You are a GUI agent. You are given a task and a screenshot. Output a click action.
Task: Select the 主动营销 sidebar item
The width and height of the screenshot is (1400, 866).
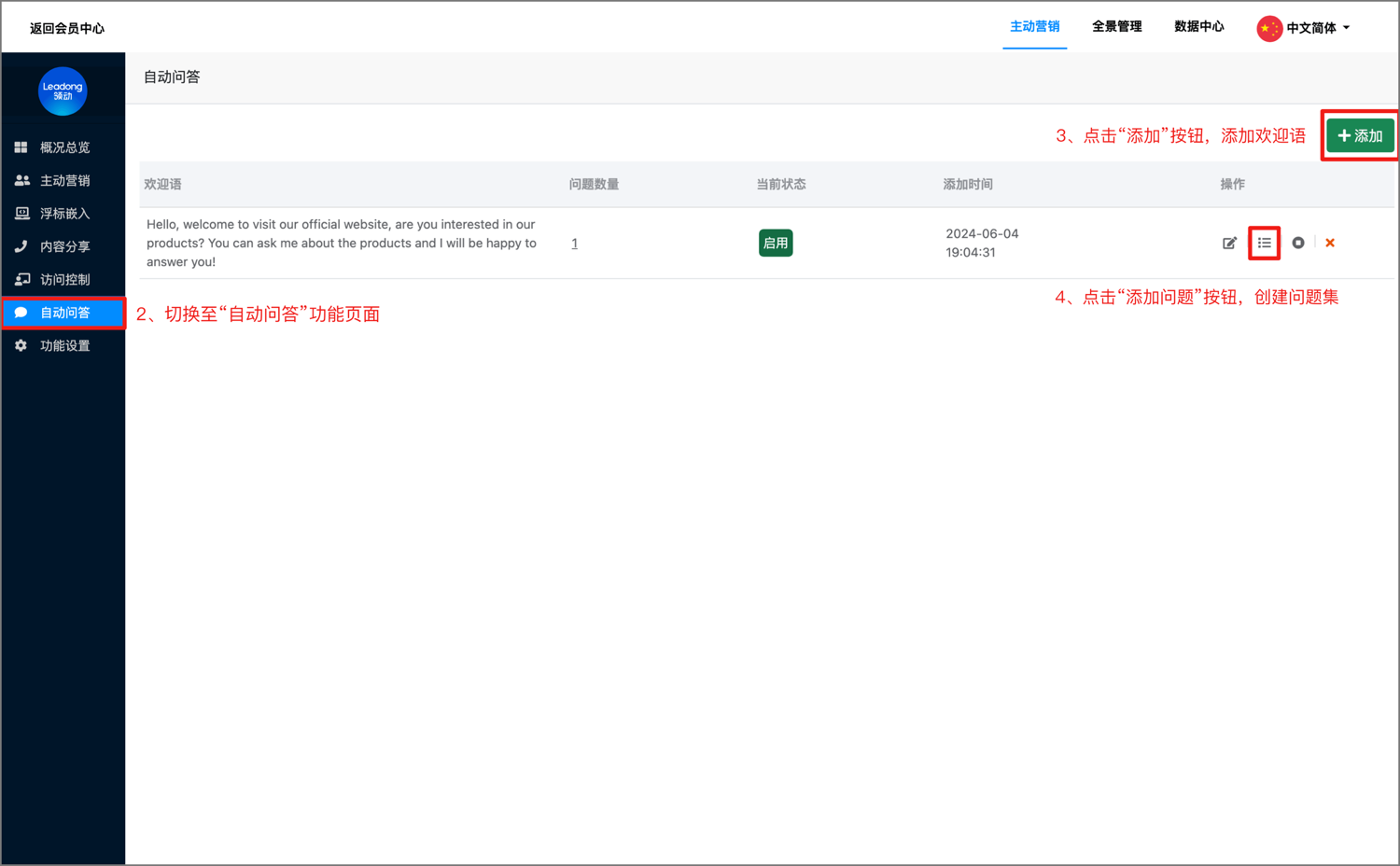click(63, 179)
